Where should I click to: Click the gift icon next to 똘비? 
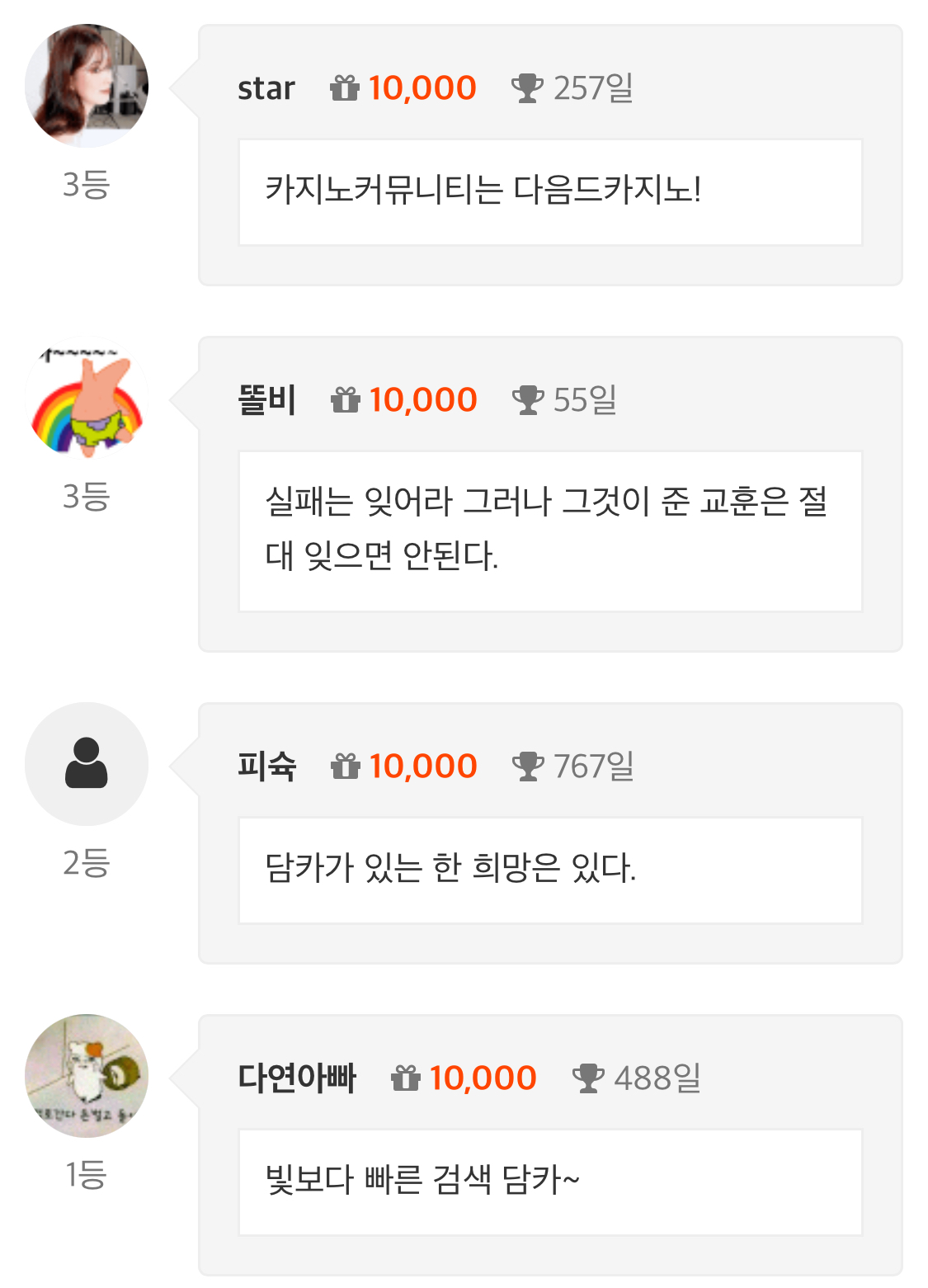pos(346,400)
